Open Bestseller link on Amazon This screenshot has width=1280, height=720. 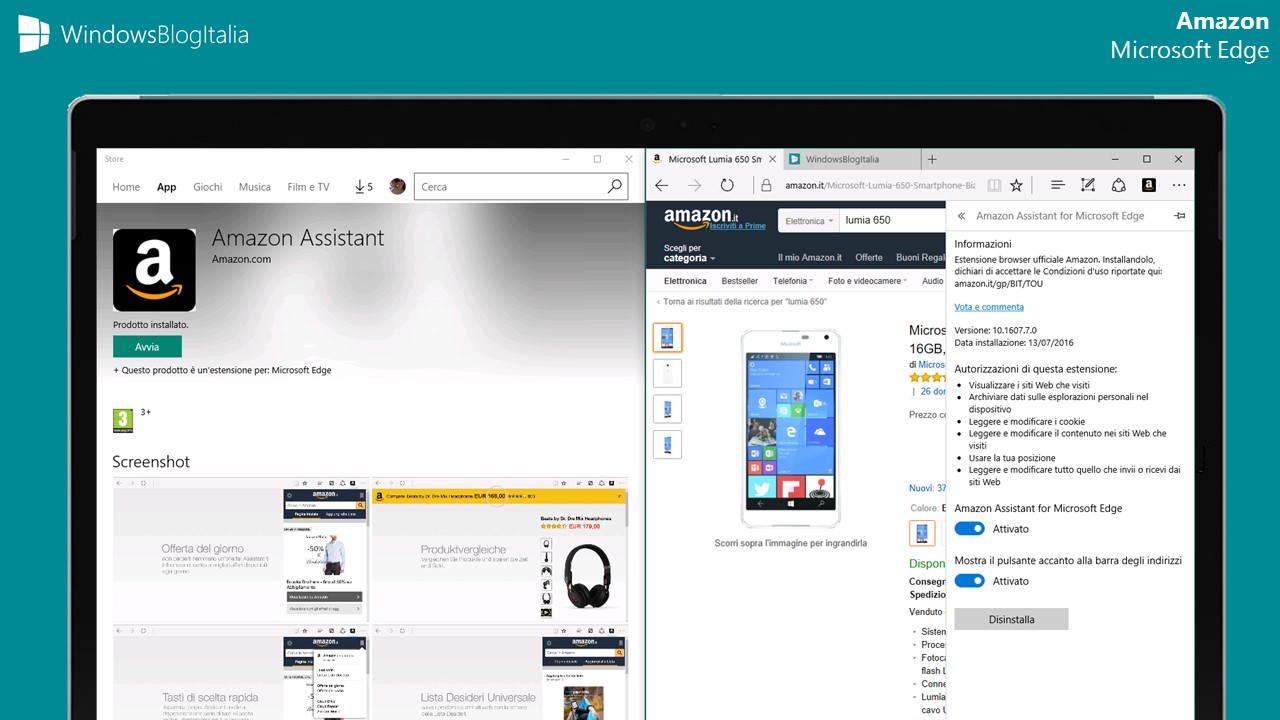coord(740,281)
